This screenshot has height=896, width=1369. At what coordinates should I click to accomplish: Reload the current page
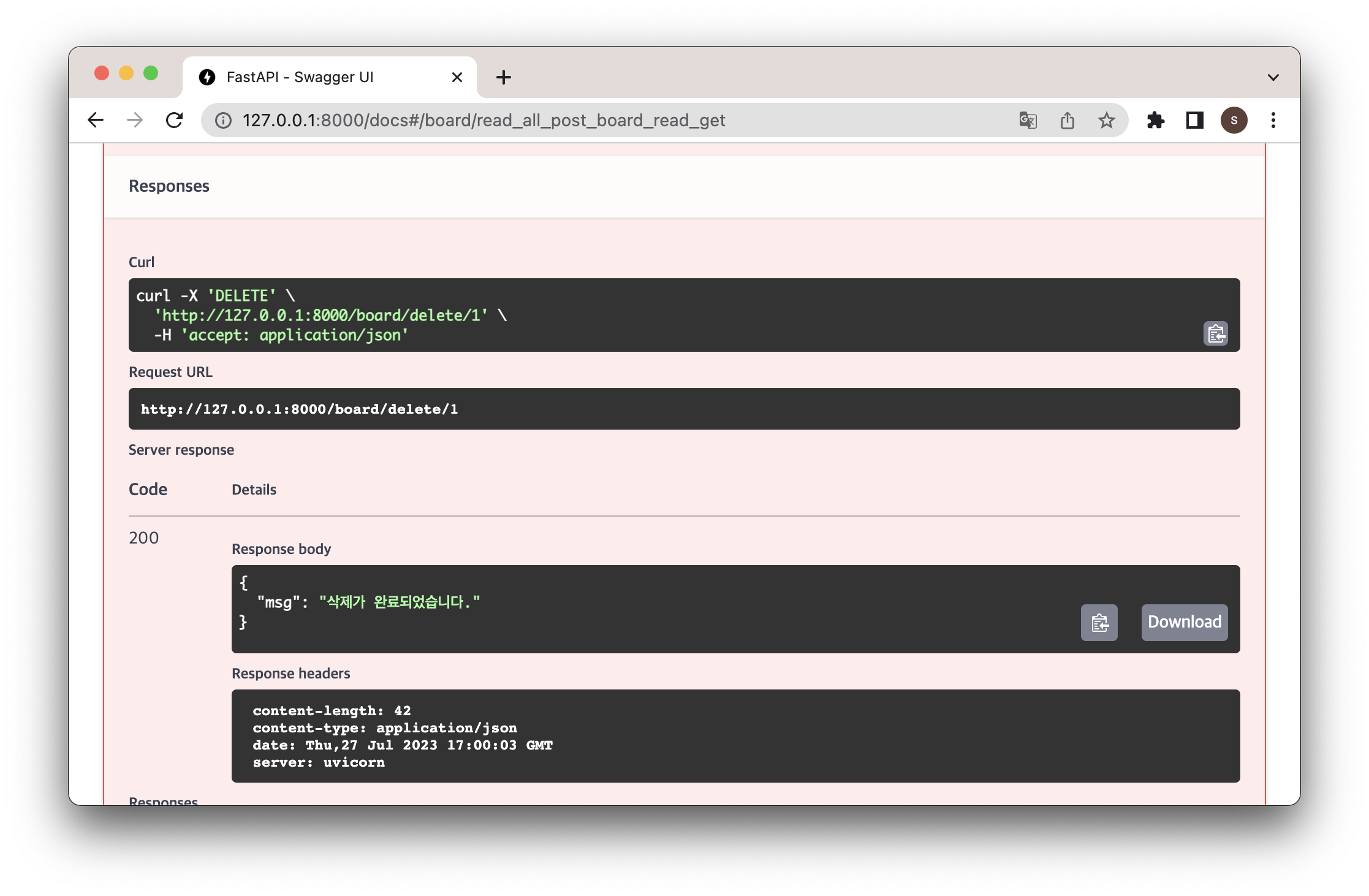click(175, 120)
